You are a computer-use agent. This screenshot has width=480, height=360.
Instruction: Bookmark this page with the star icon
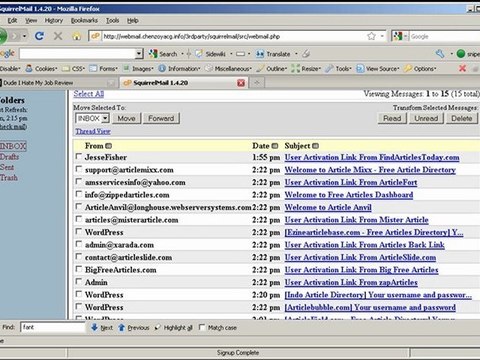pos(371,36)
